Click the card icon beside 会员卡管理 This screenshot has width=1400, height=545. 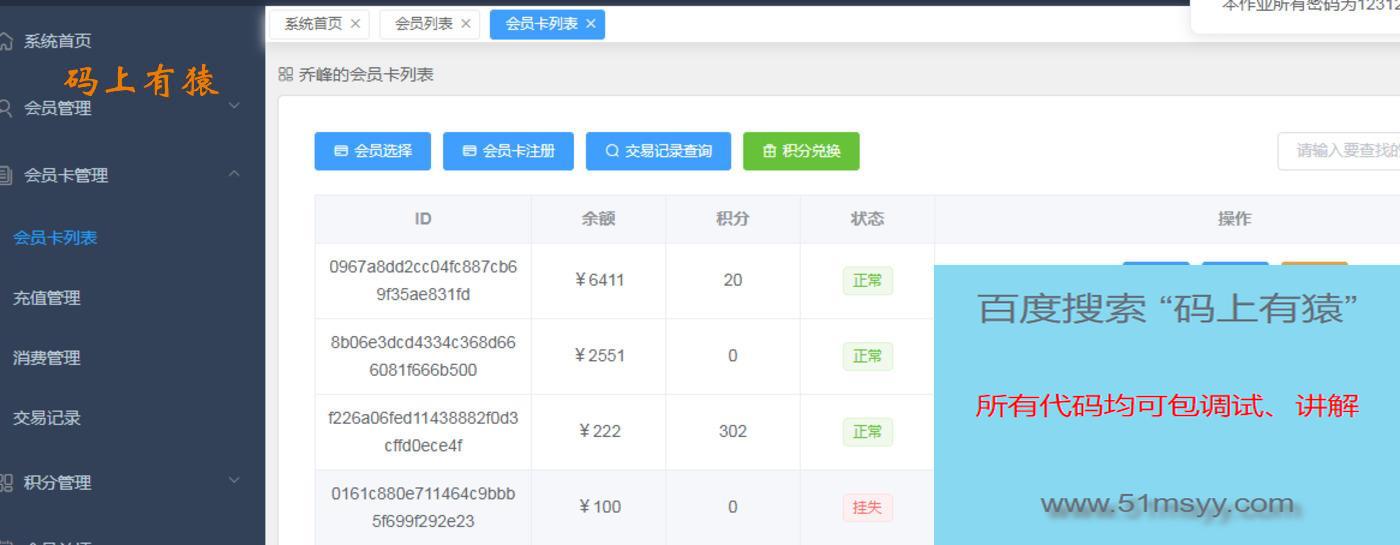(7, 175)
